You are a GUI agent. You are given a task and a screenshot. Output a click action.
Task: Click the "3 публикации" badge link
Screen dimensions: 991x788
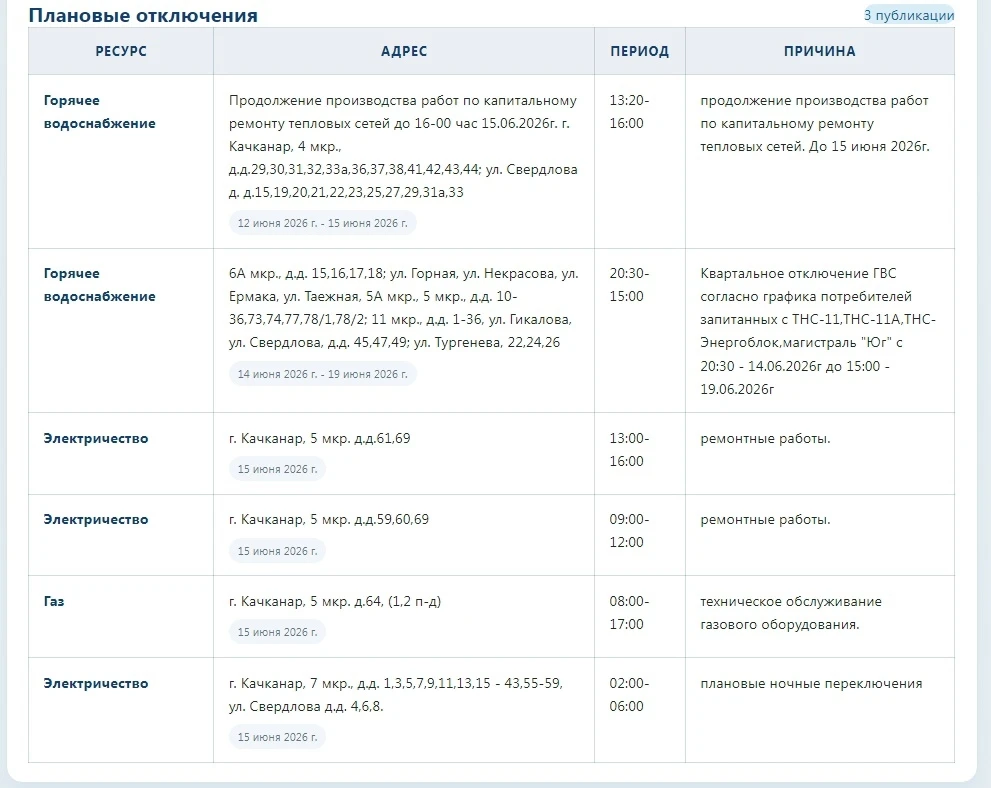point(908,15)
